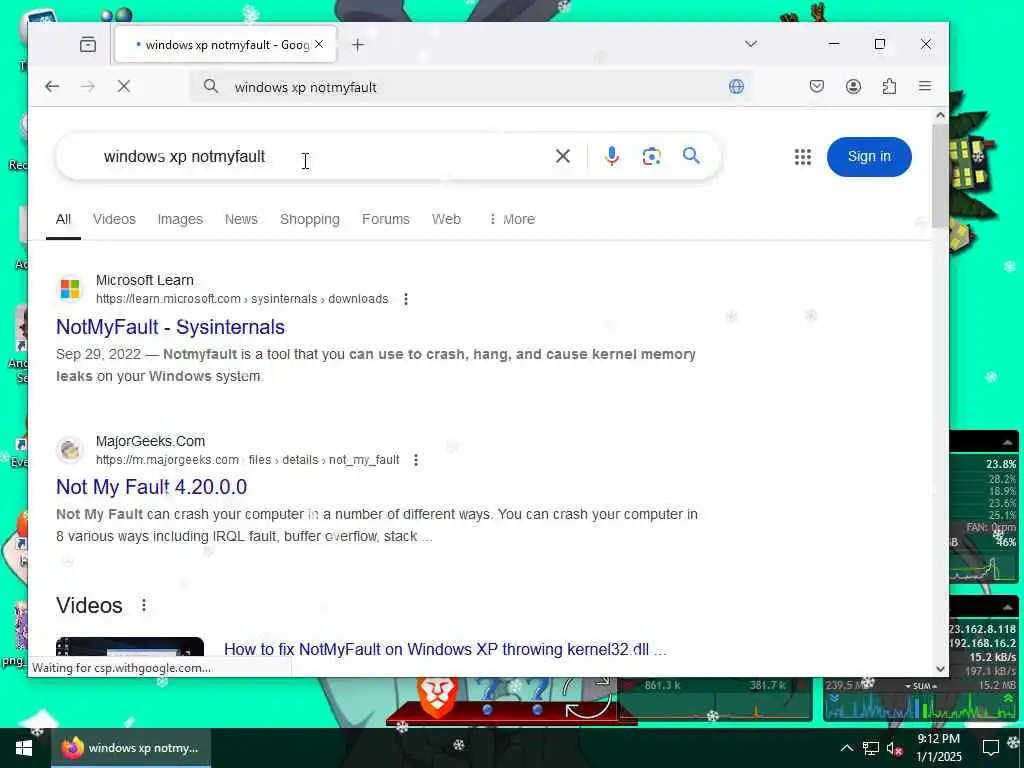The height and width of the screenshot is (768, 1024).
Task: Open the Windows Start menu
Action: point(24,748)
